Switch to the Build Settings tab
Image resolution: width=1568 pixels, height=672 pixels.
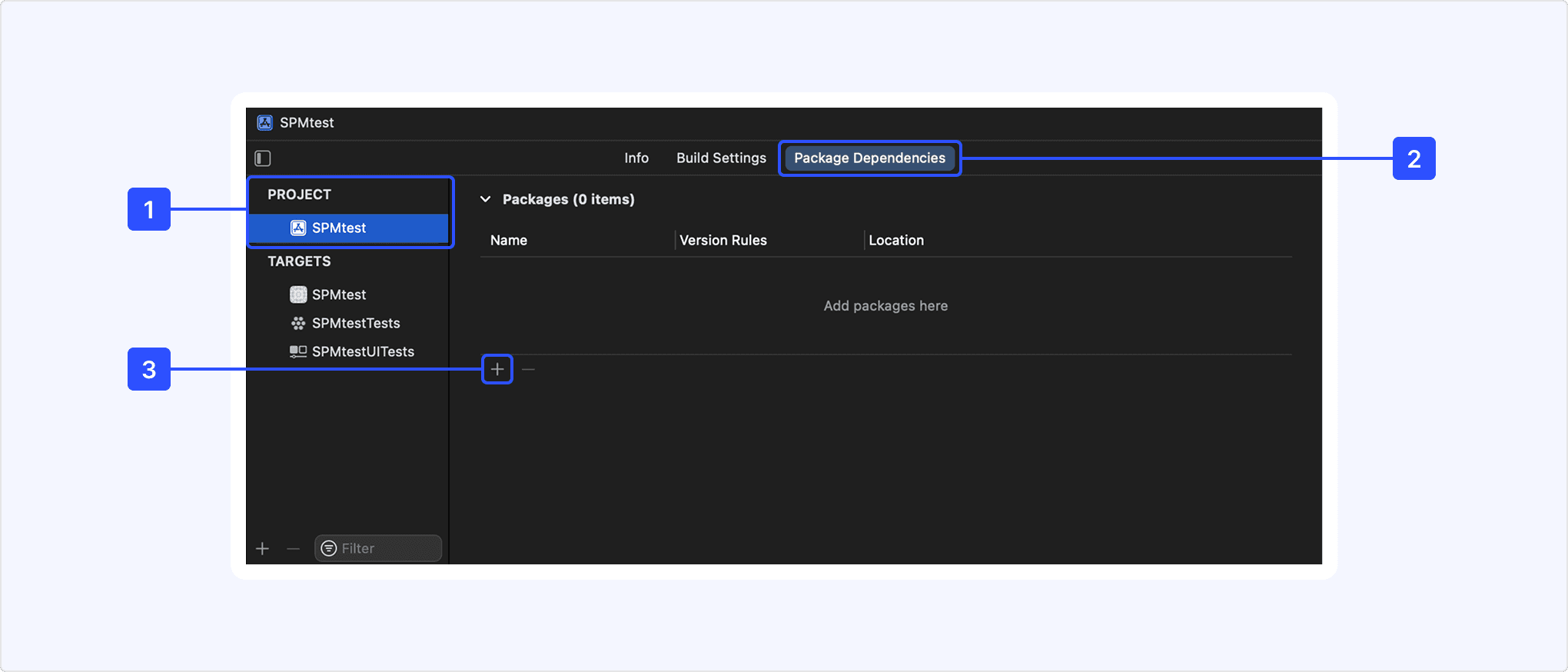(721, 158)
